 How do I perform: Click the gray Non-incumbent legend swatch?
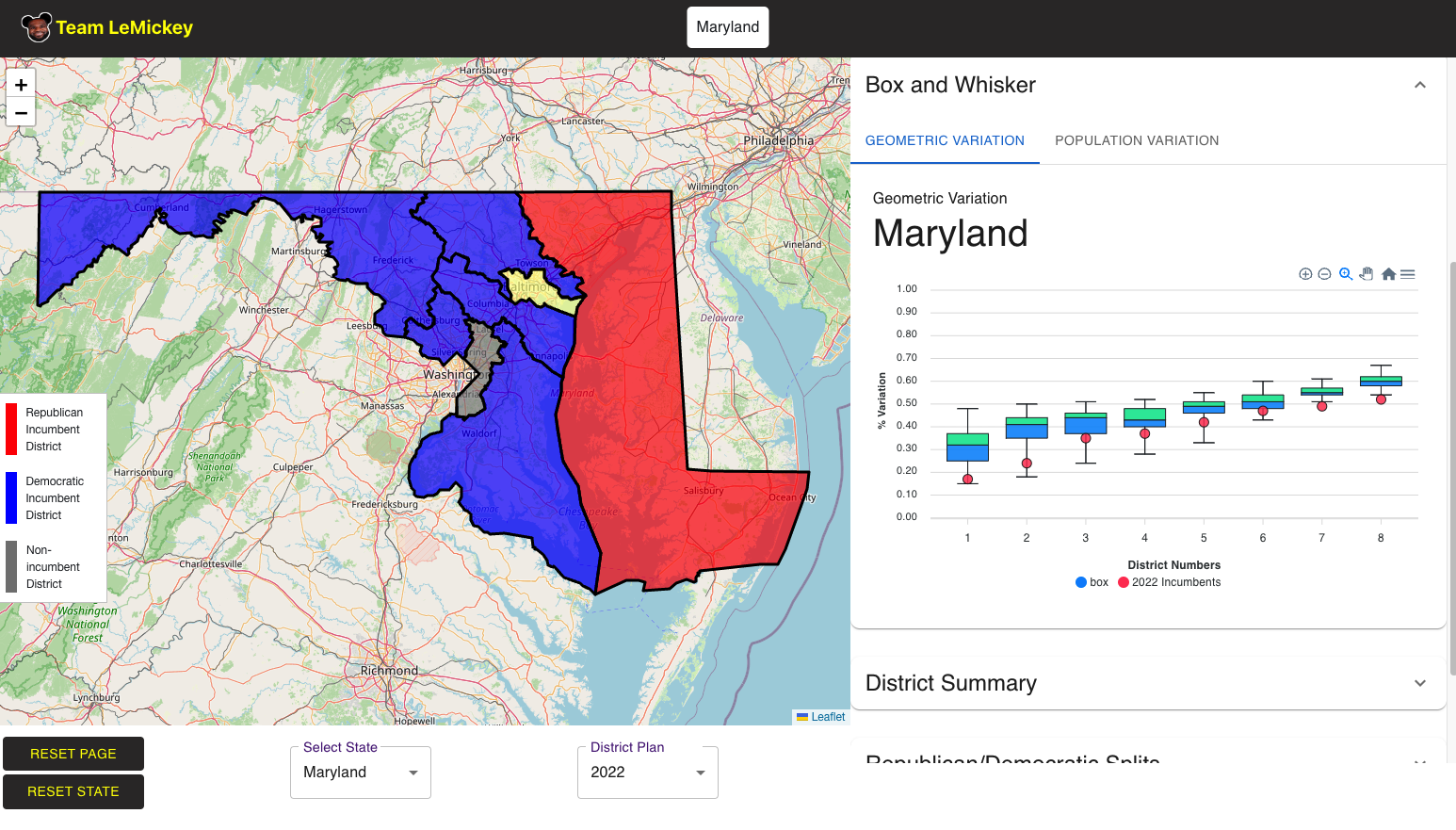pyautogui.click(x=11, y=567)
